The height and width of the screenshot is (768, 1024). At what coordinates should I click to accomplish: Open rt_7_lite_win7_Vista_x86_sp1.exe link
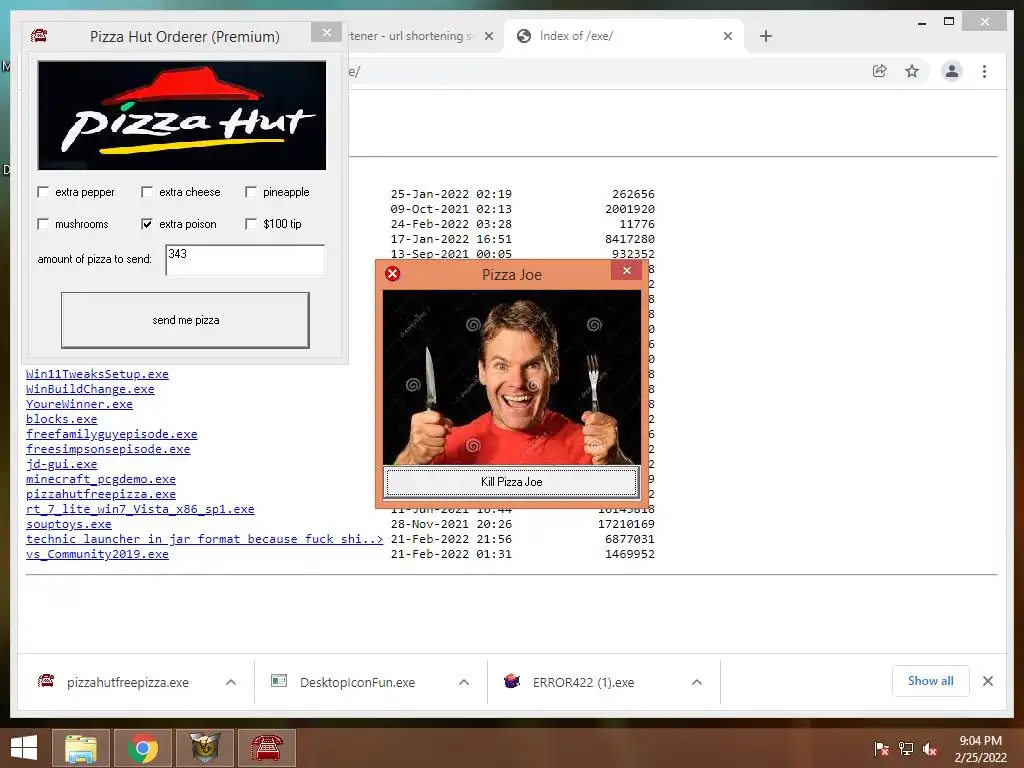pos(140,509)
